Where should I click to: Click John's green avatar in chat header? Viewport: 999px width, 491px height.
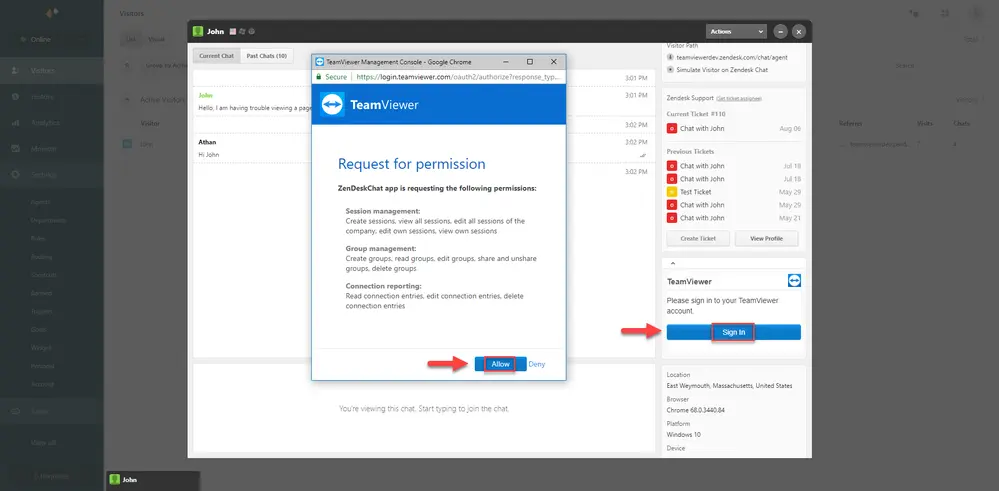click(x=198, y=31)
